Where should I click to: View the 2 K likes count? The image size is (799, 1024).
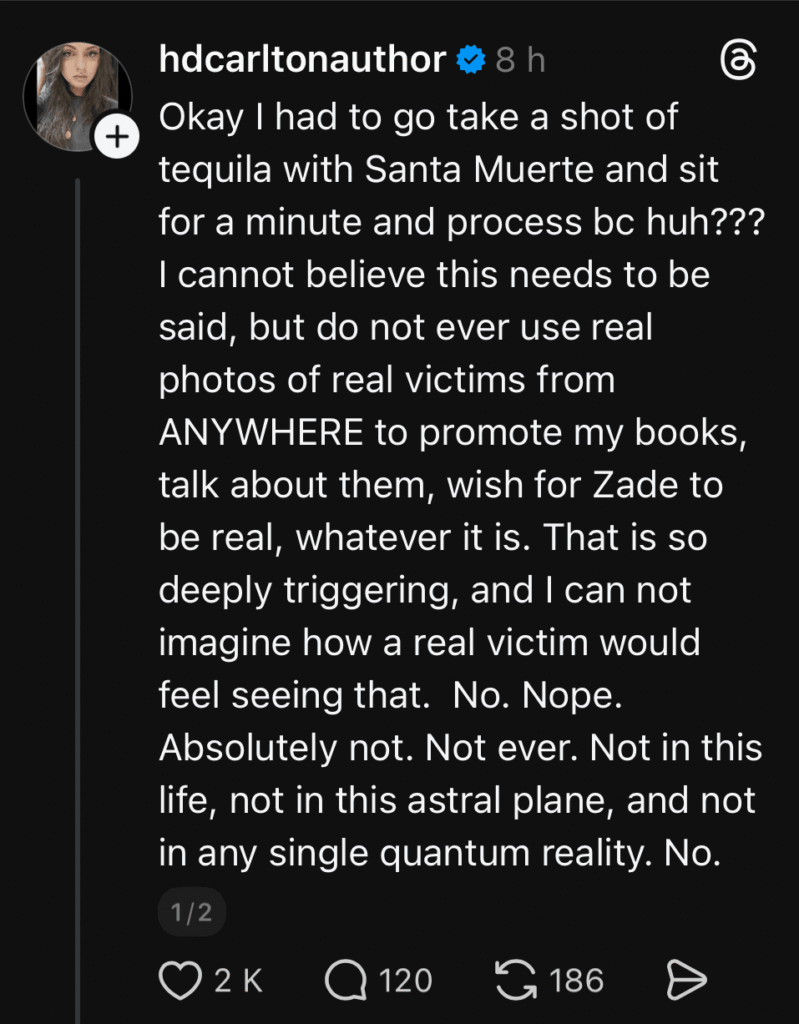click(238, 980)
